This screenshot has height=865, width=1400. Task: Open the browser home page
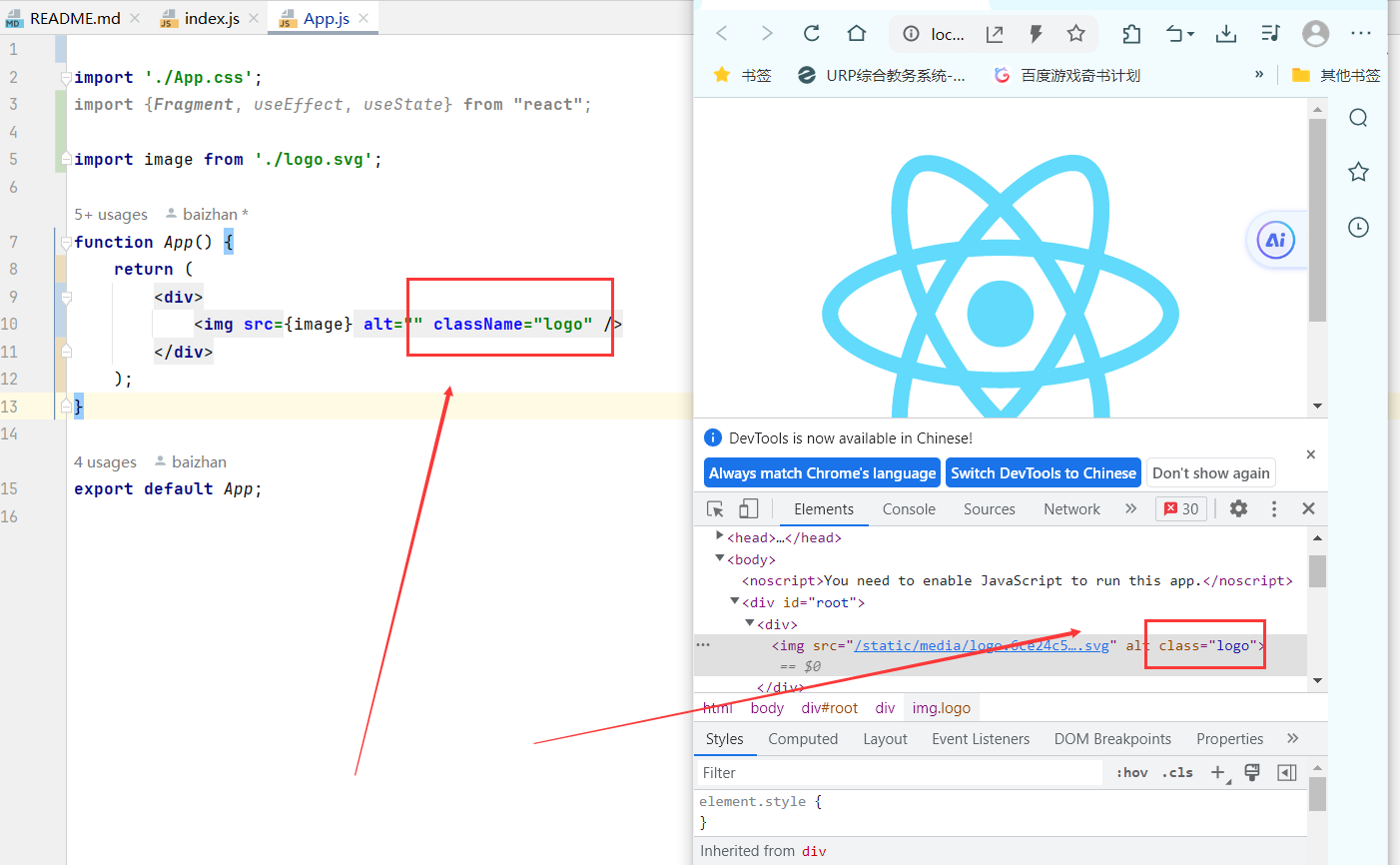857,34
